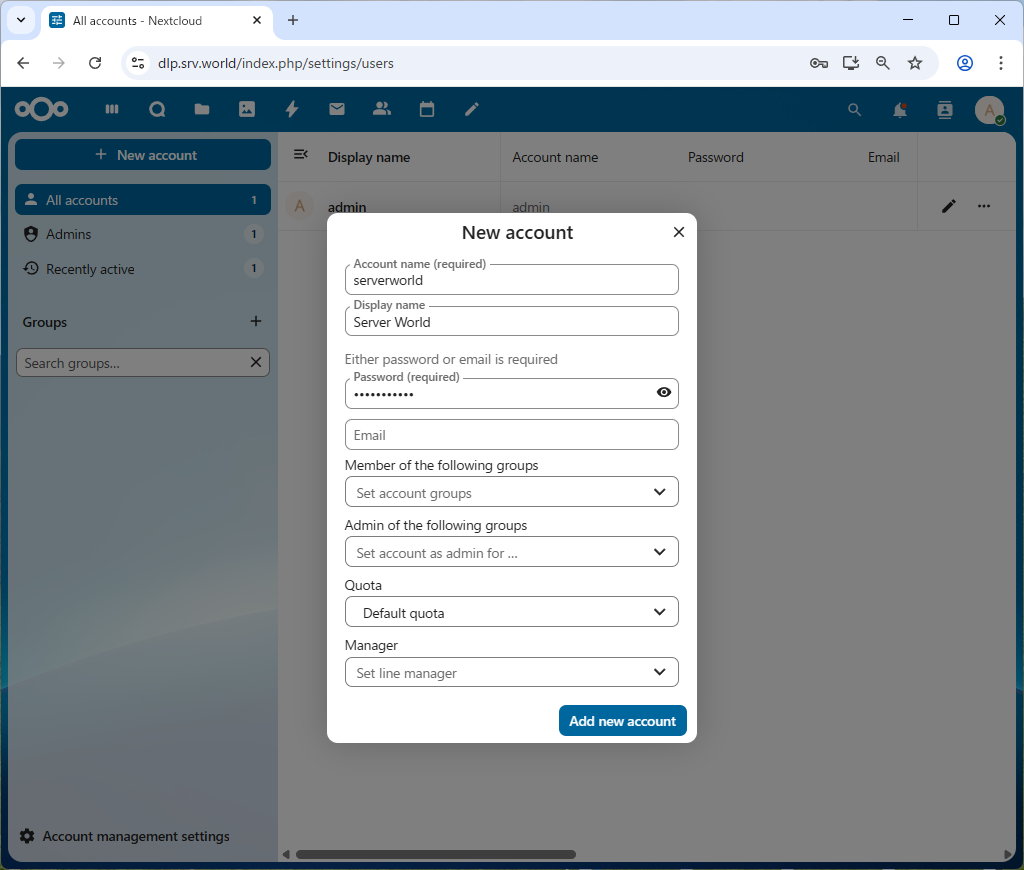Select Admins in the sidebar

(x=69, y=234)
